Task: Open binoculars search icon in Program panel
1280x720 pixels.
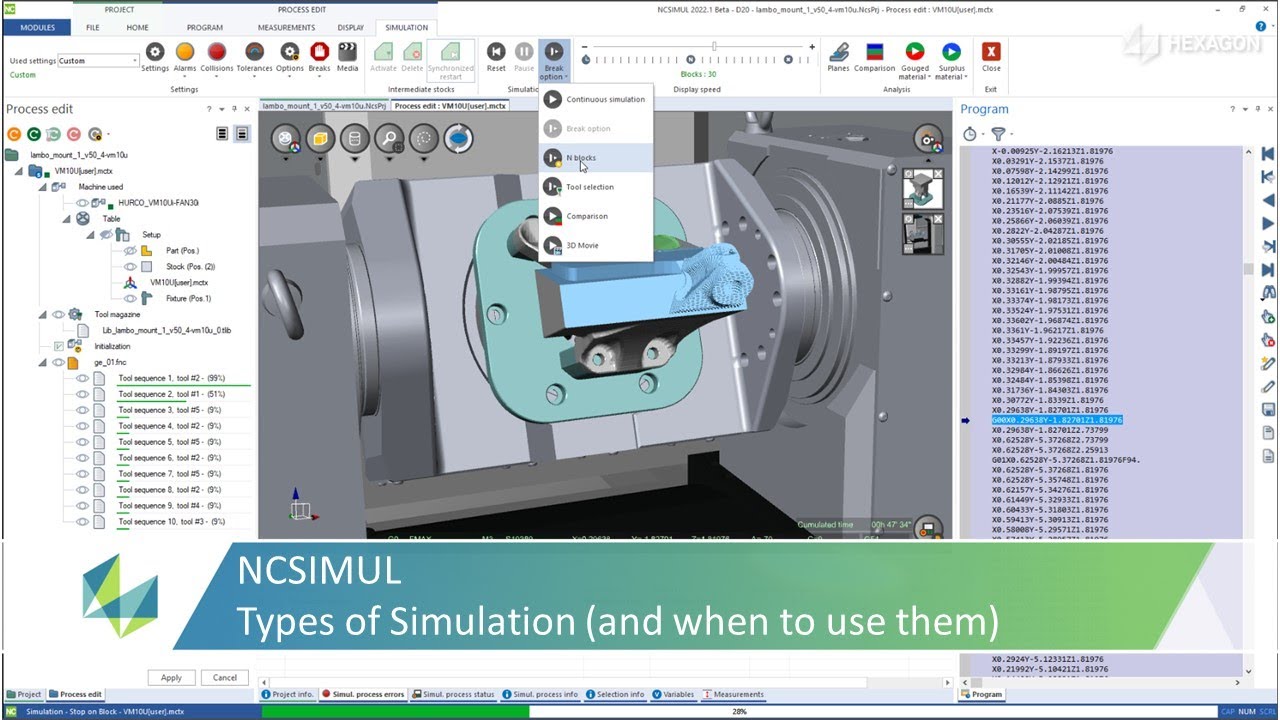Action: pyautogui.click(x=1268, y=293)
